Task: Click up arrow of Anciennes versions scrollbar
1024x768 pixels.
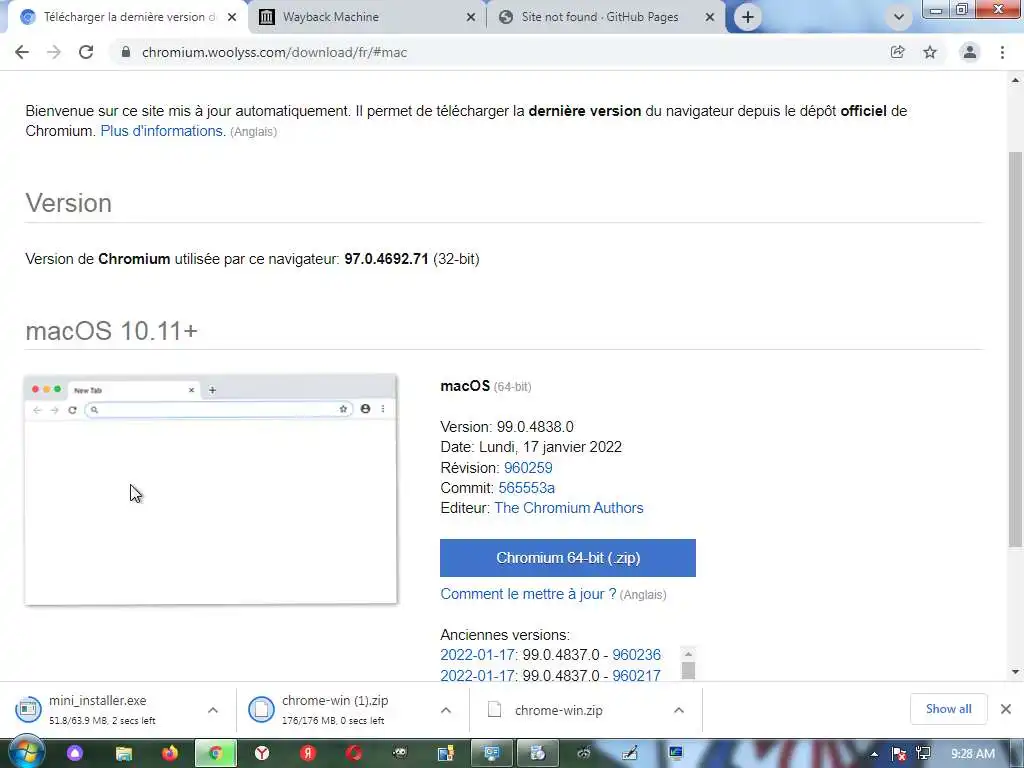Action: coord(688,654)
